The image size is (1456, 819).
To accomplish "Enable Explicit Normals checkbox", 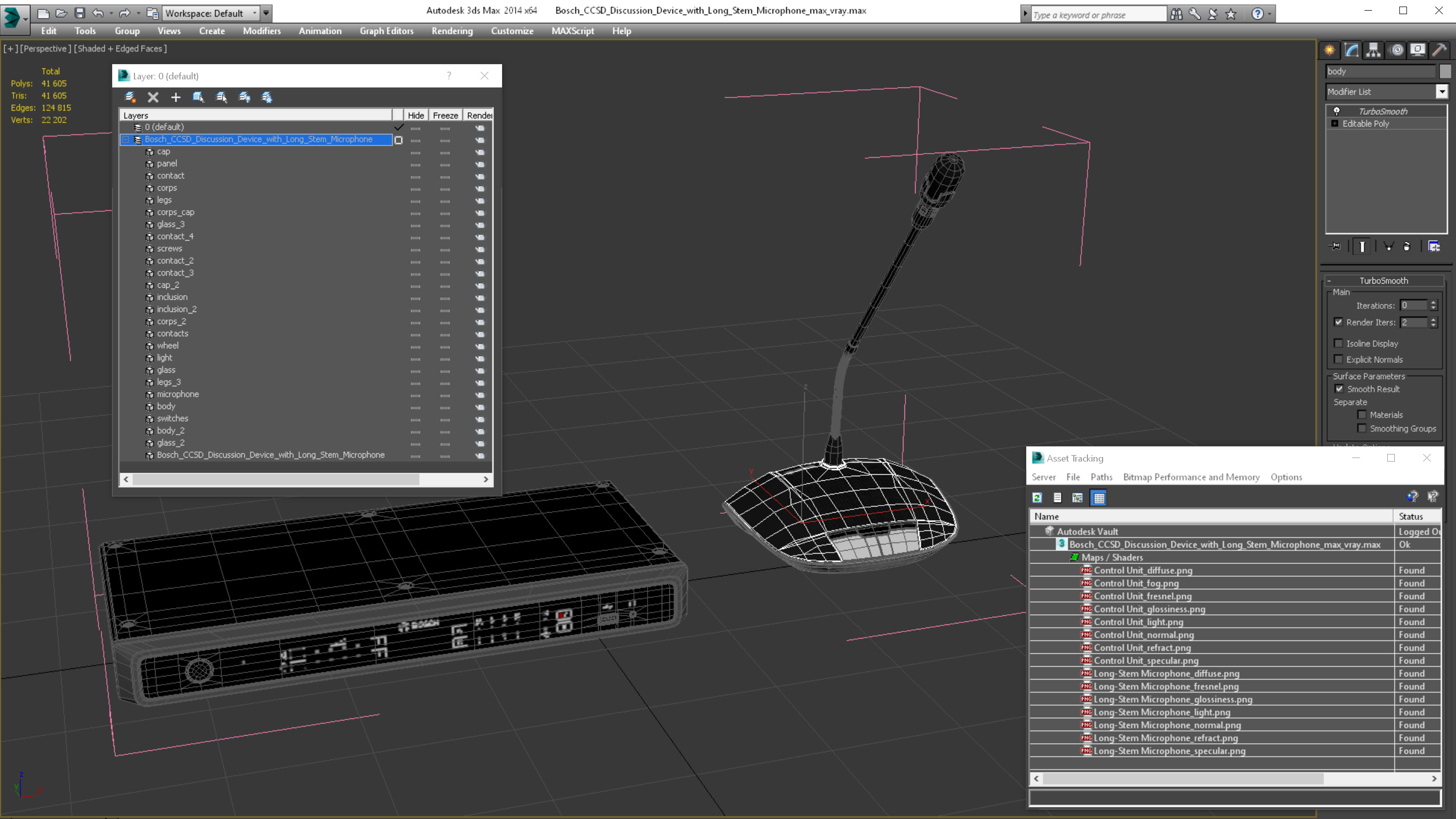I will pyautogui.click(x=1338, y=359).
